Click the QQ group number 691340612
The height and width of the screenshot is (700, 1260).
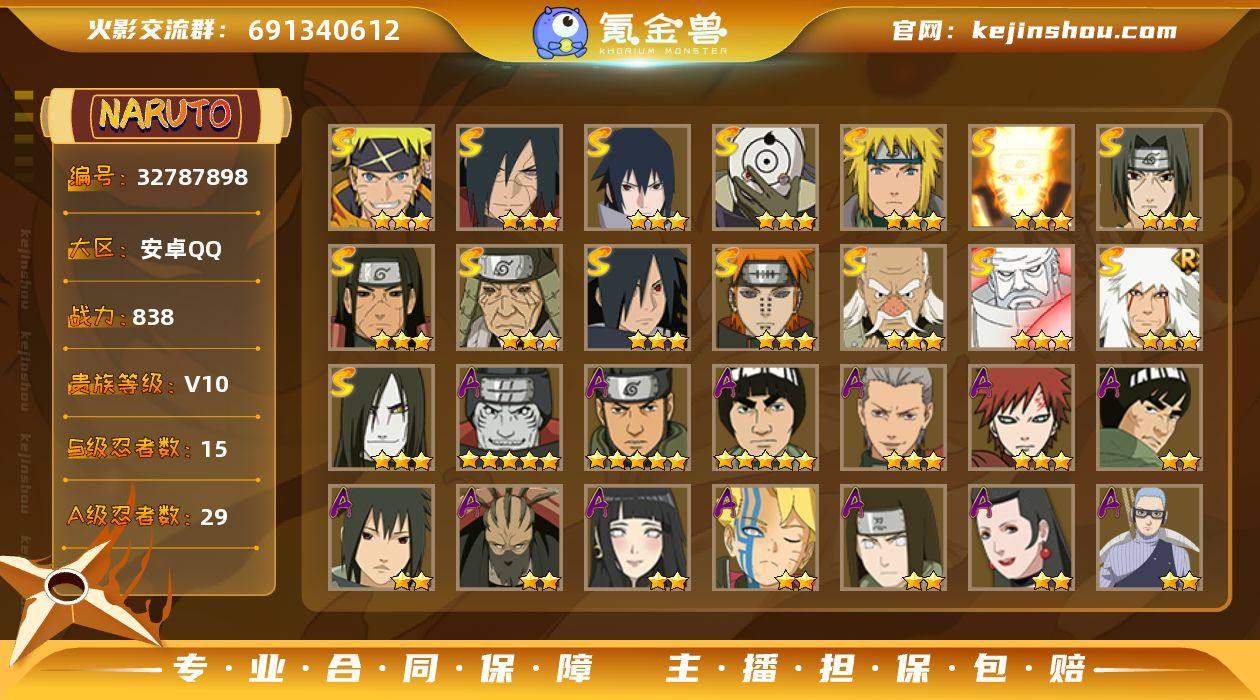(324, 30)
